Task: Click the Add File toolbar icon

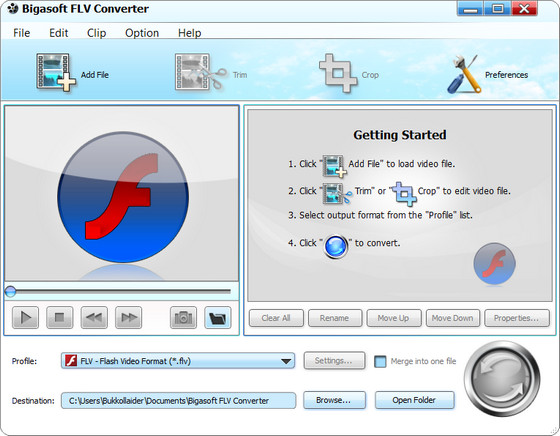Action: click(x=56, y=72)
